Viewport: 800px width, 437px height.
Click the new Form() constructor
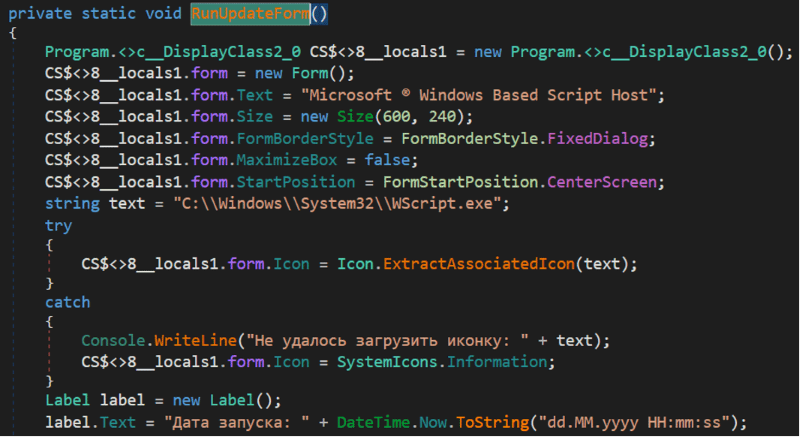coord(300,73)
